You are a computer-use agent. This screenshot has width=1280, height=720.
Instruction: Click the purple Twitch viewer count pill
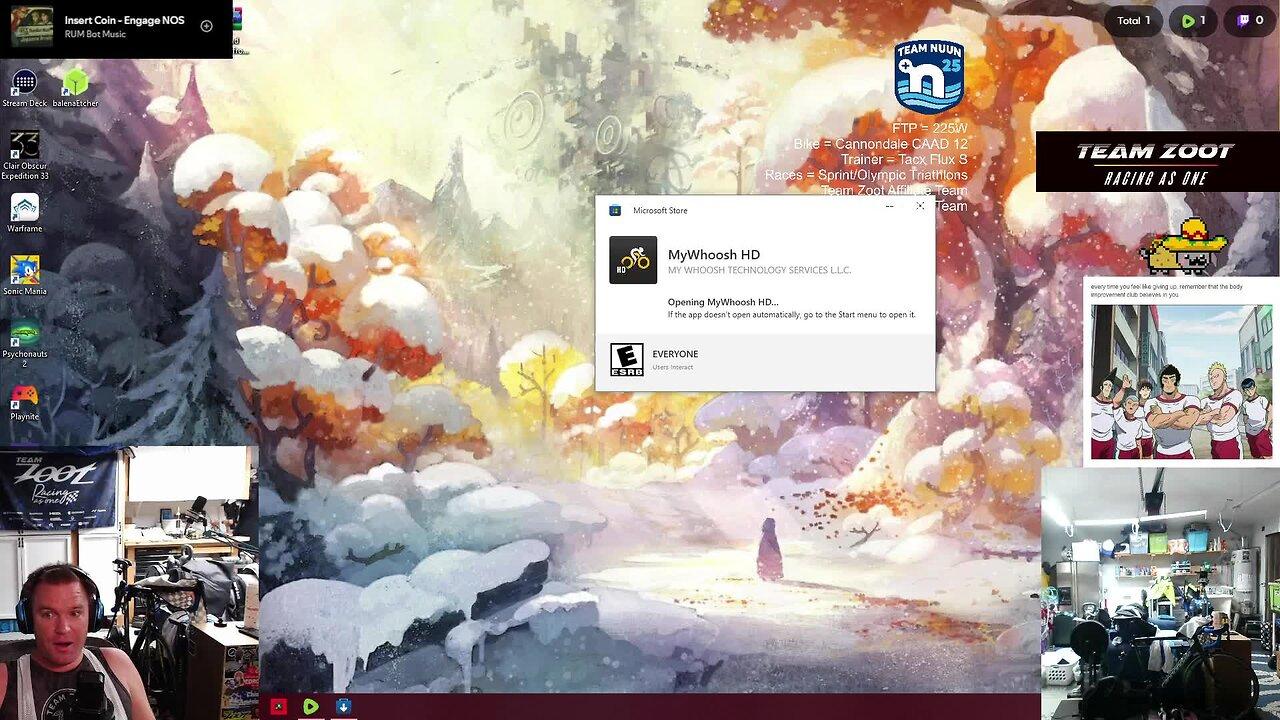tap(1250, 20)
